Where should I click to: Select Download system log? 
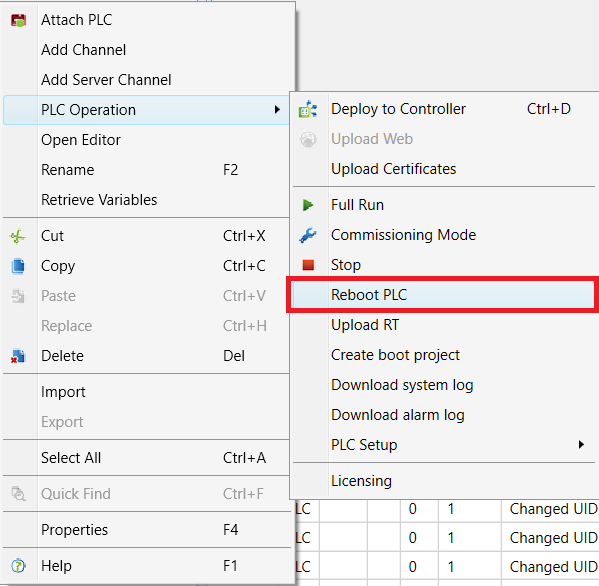click(x=402, y=385)
